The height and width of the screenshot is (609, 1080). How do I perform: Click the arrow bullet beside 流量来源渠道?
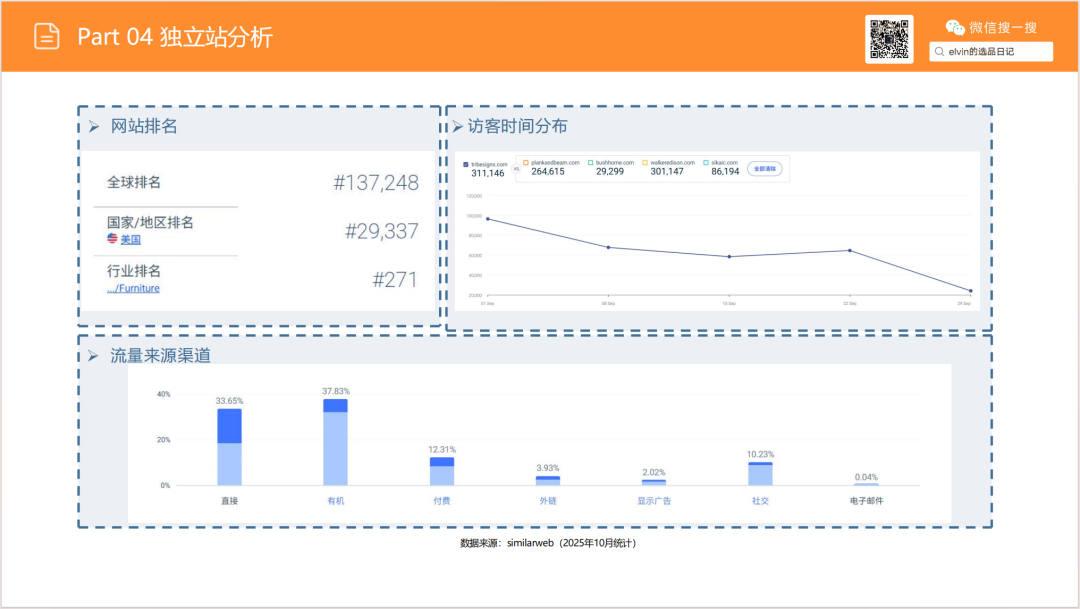(93, 356)
